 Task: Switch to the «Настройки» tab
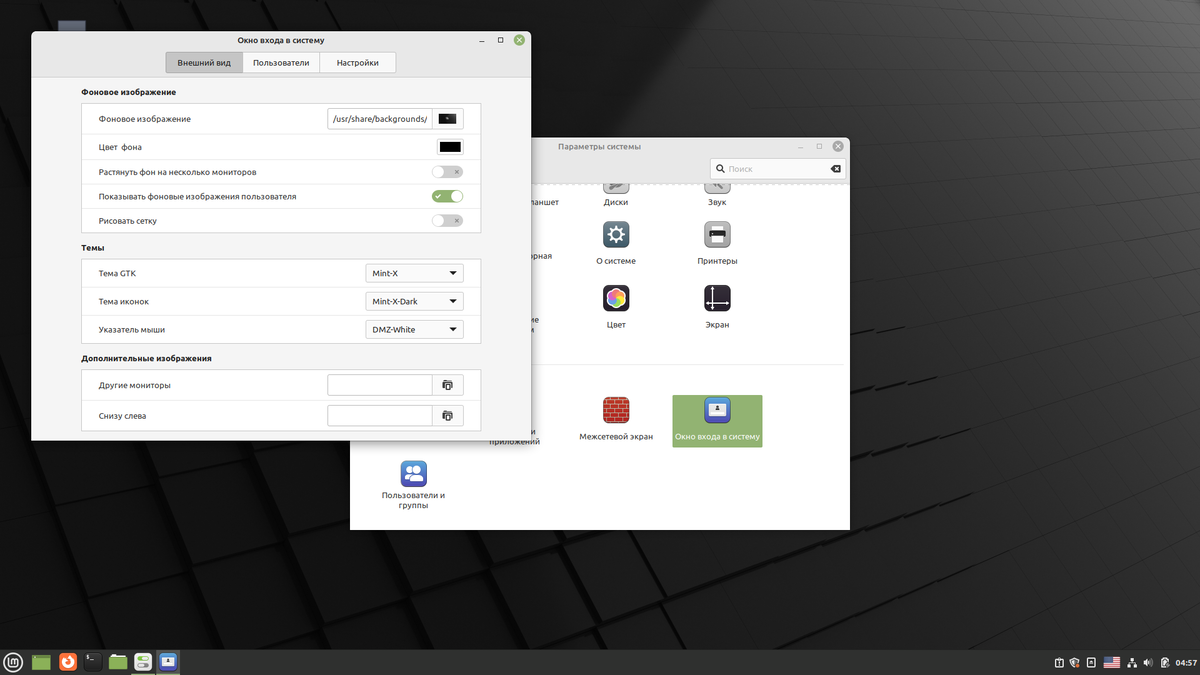coord(357,63)
